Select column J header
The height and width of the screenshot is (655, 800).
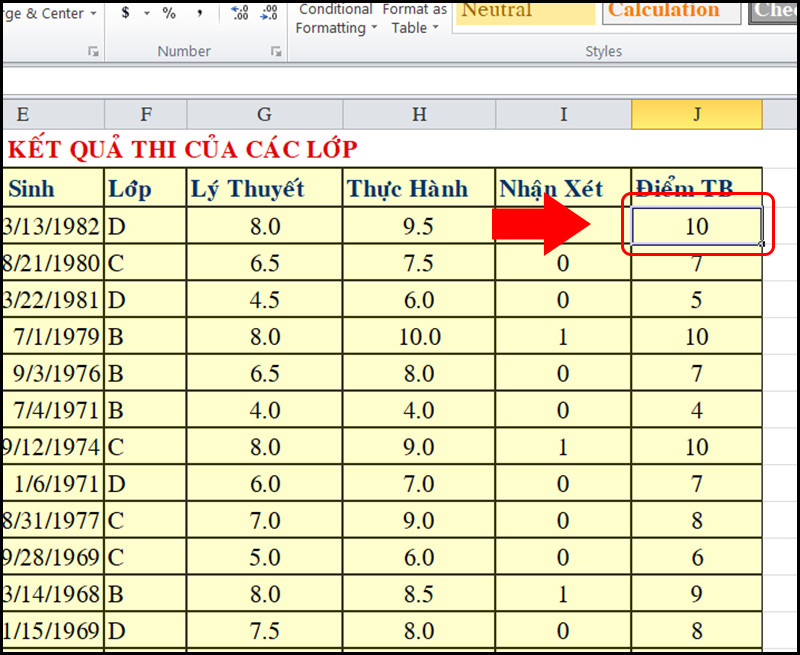coord(696,115)
